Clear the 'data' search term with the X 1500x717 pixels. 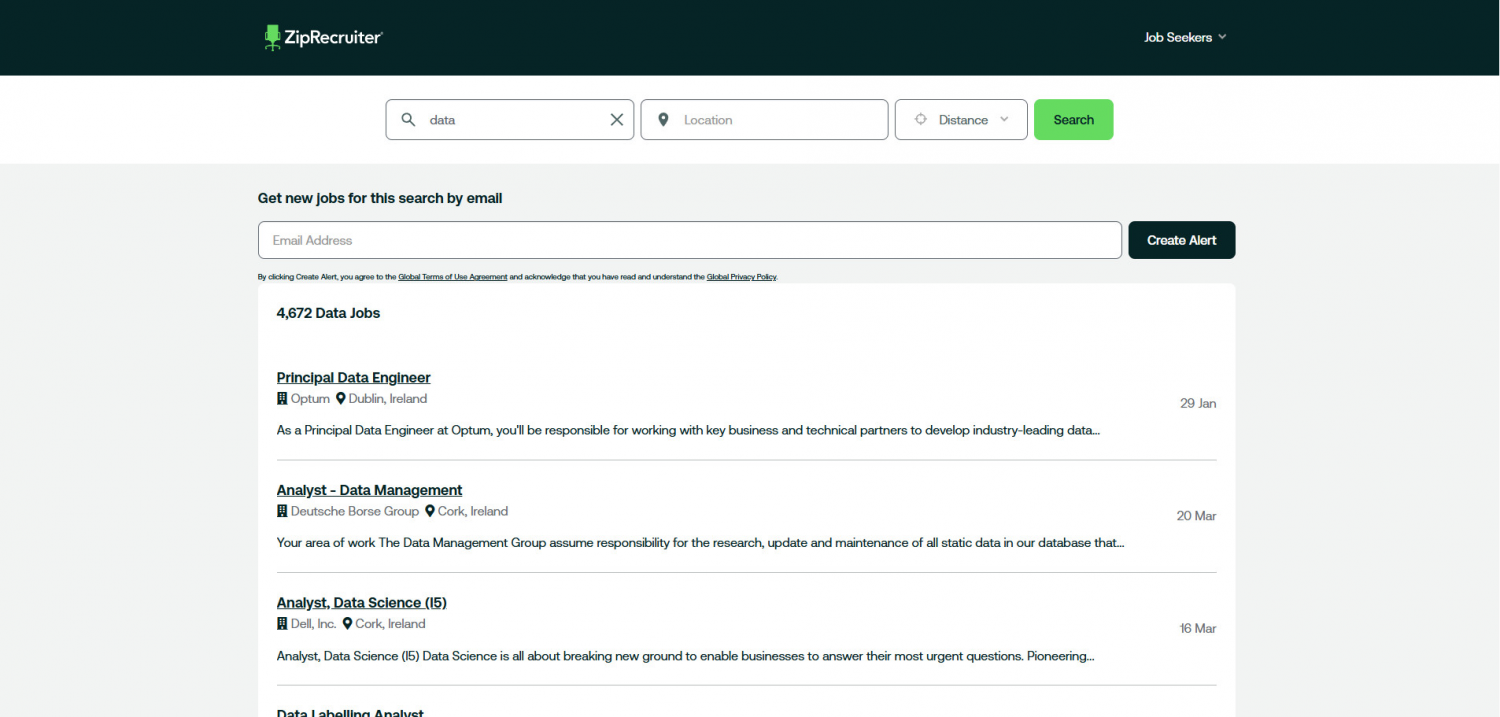[x=617, y=120]
